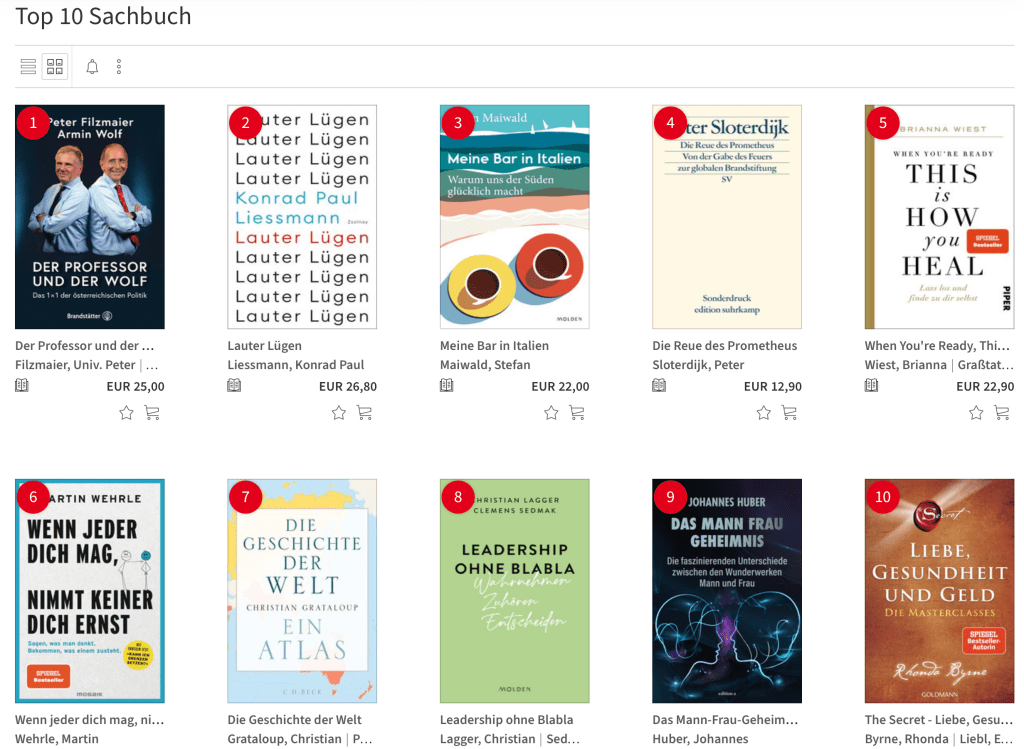Favorite Meine Bar in Italien
Viewport: 1024px width, 749px height.
(551, 413)
